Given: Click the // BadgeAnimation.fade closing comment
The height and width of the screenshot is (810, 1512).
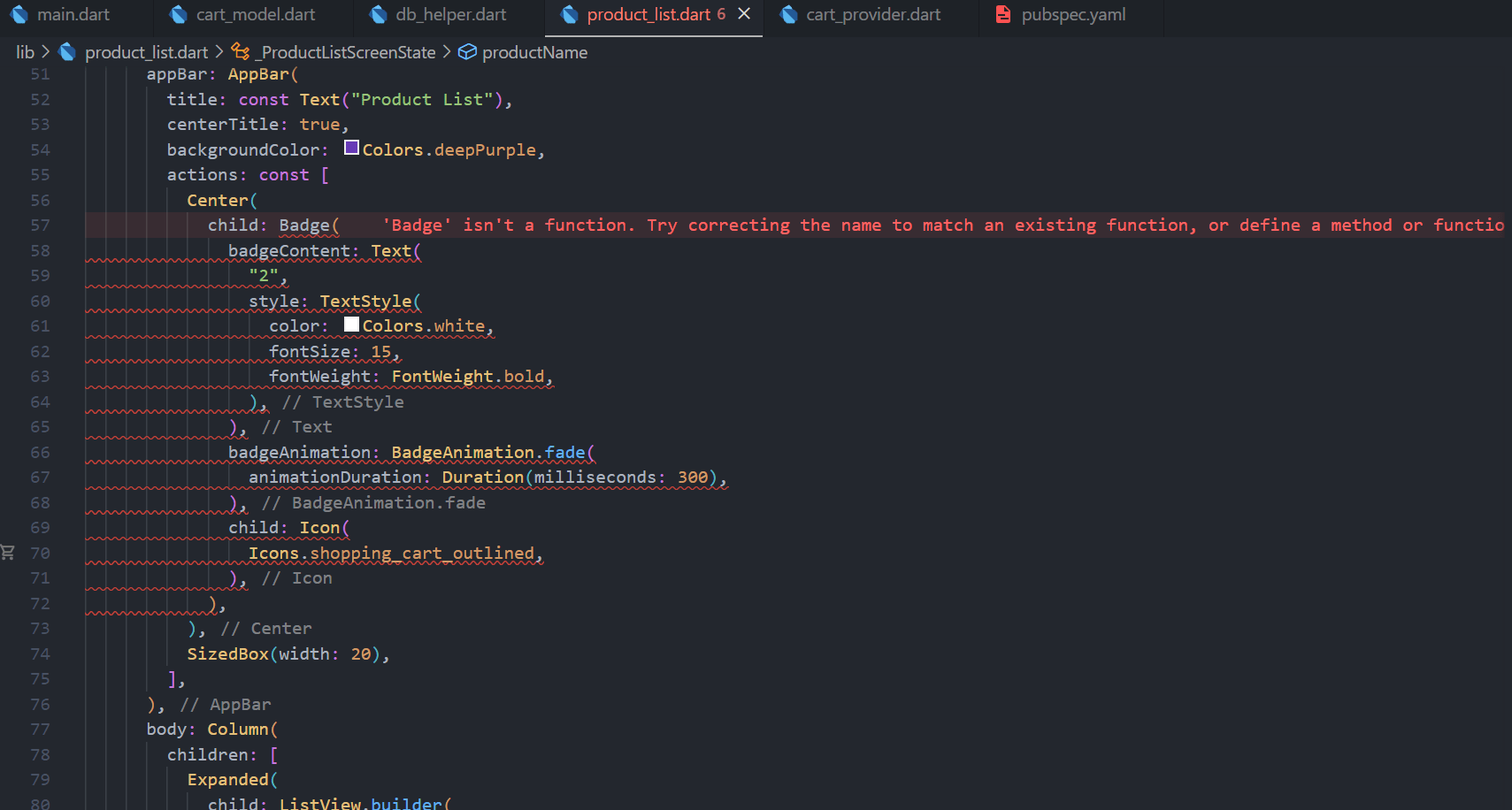Looking at the screenshot, I should pyautogui.click(x=373, y=503).
